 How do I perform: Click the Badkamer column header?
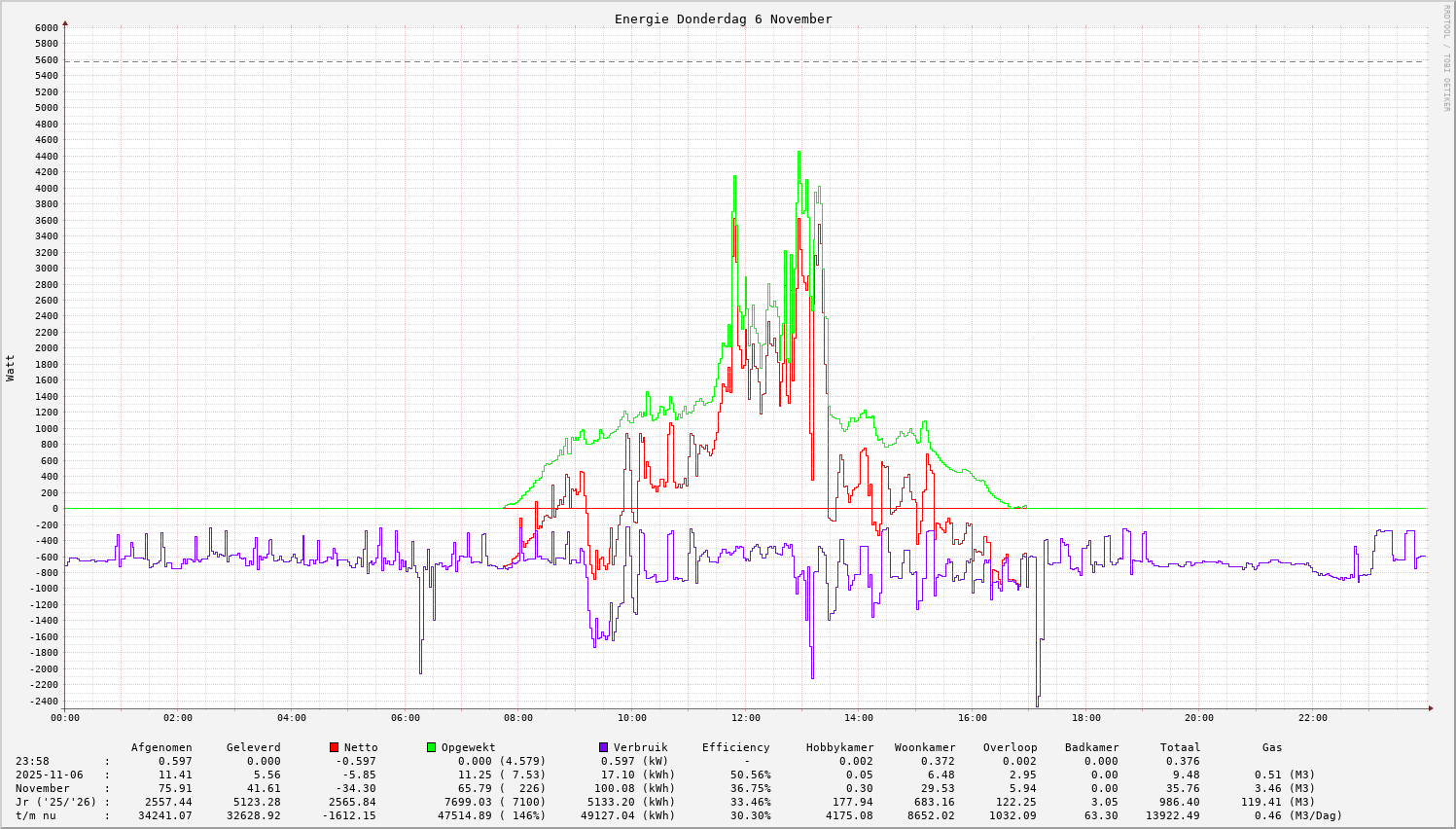point(1091,747)
